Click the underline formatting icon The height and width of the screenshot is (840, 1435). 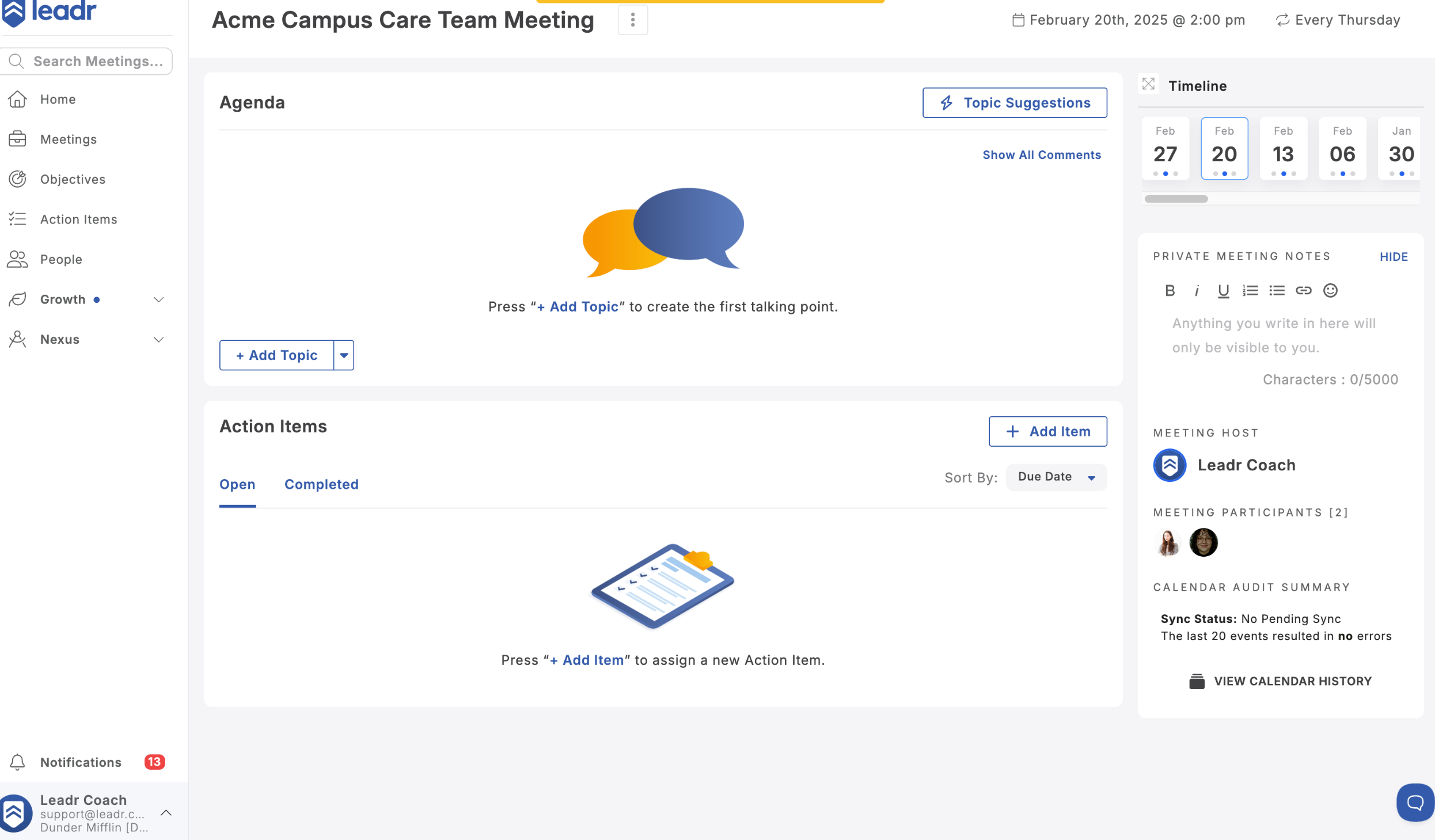click(1223, 290)
